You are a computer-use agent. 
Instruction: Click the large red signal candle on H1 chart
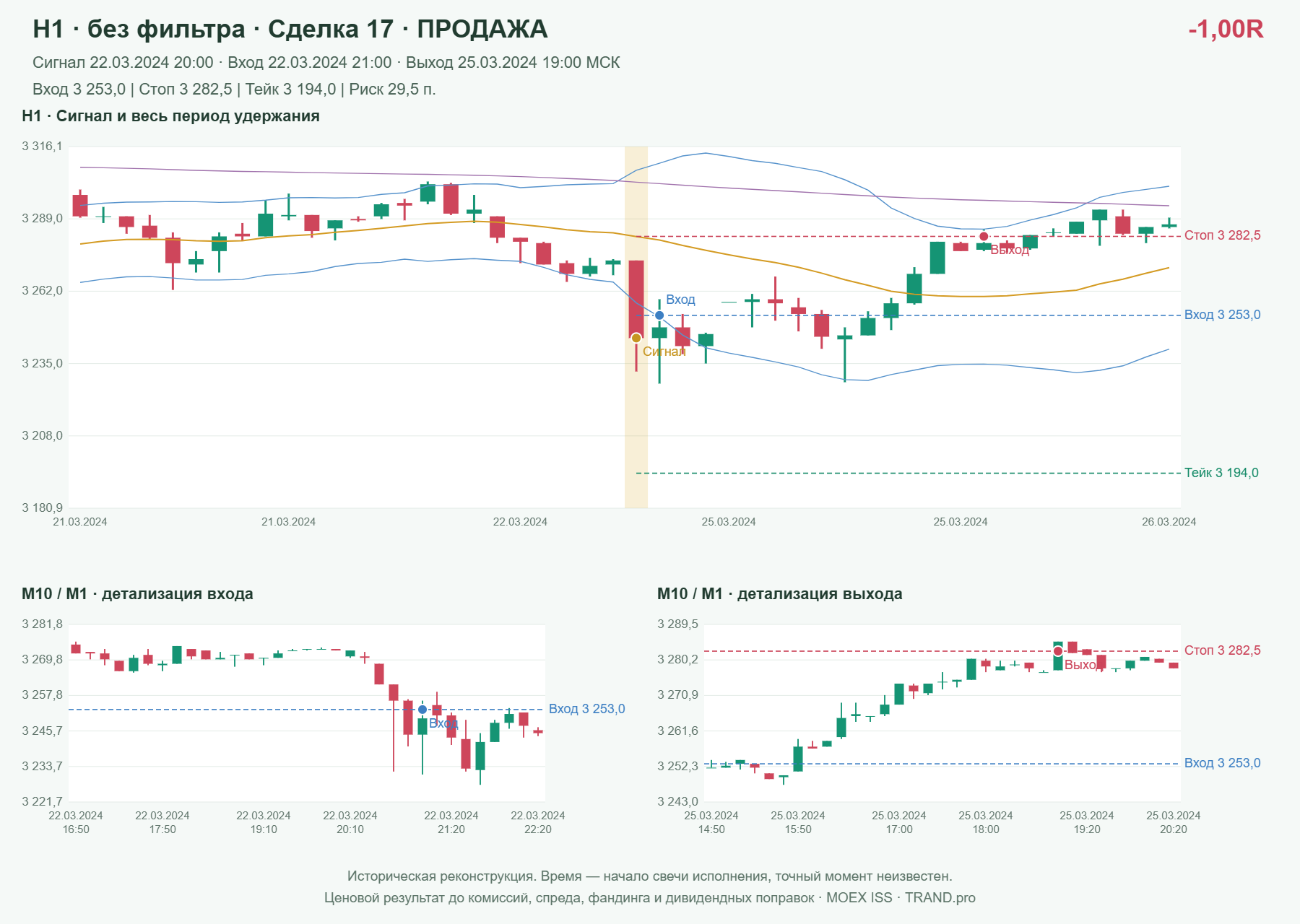click(x=636, y=300)
